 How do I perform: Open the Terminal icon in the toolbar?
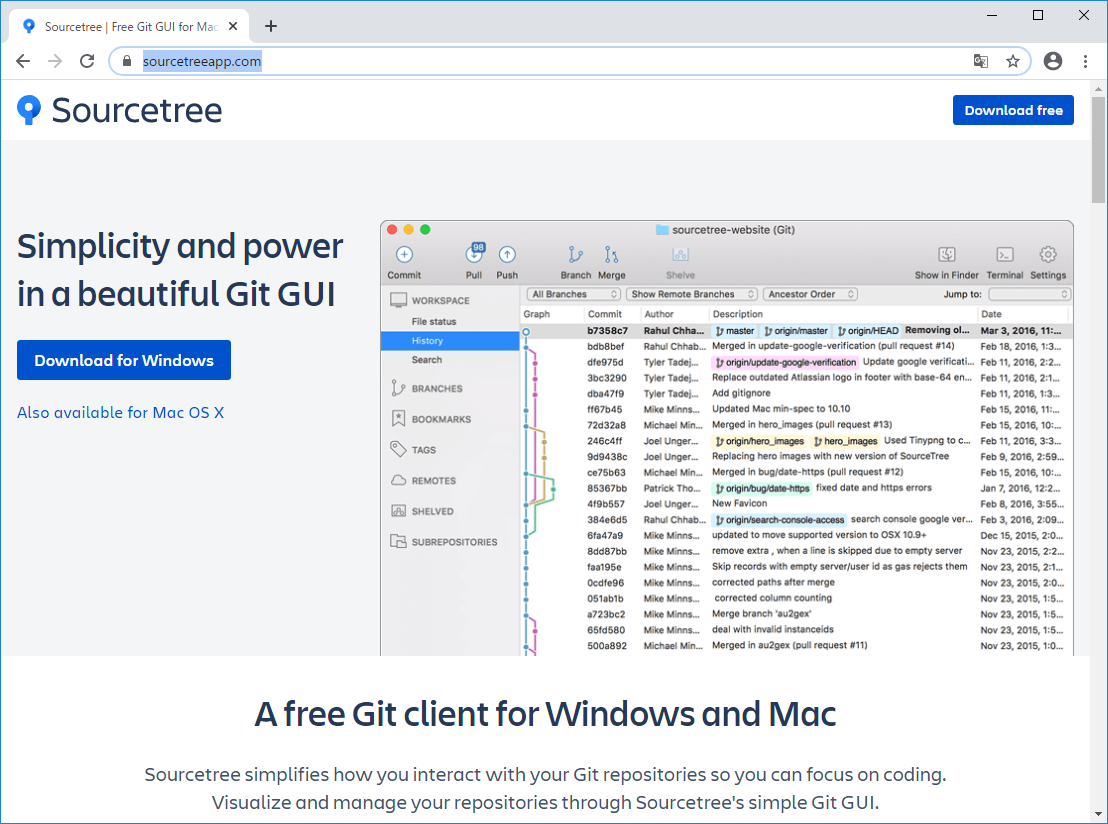click(1005, 254)
